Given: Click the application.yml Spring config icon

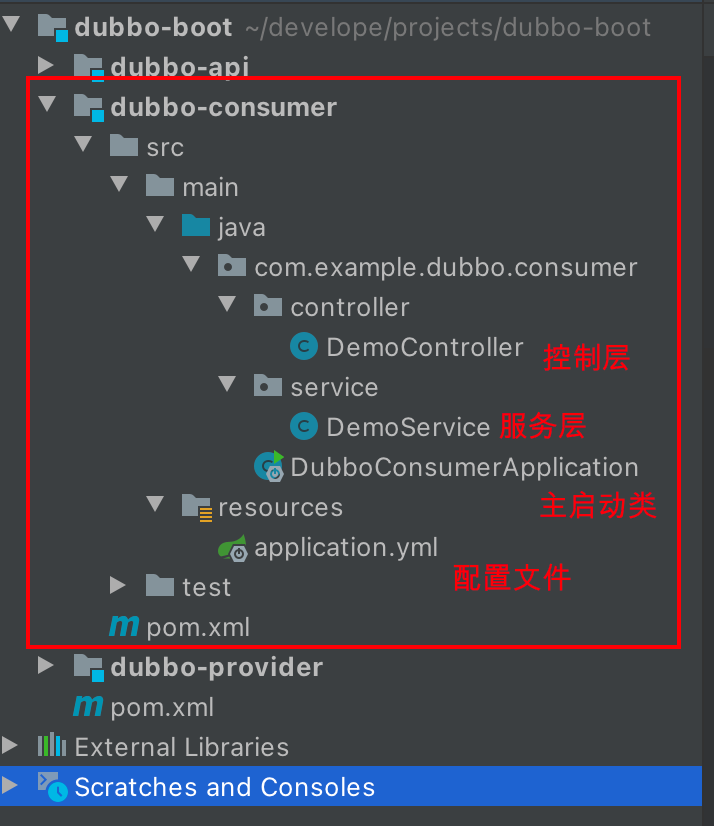Looking at the screenshot, I should 233,548.
